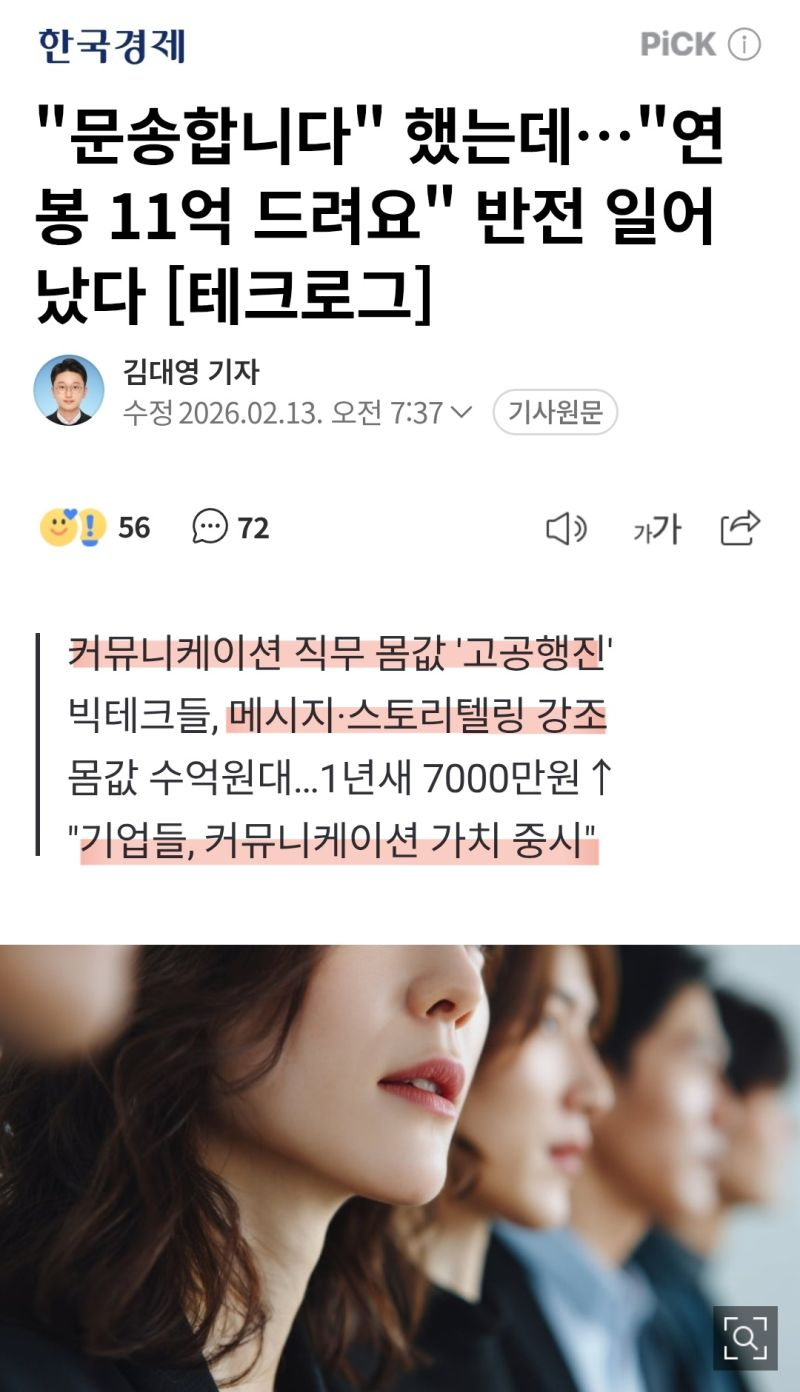
Task: Expand the edited-time dropdown chevron
Action: [461, 412]
